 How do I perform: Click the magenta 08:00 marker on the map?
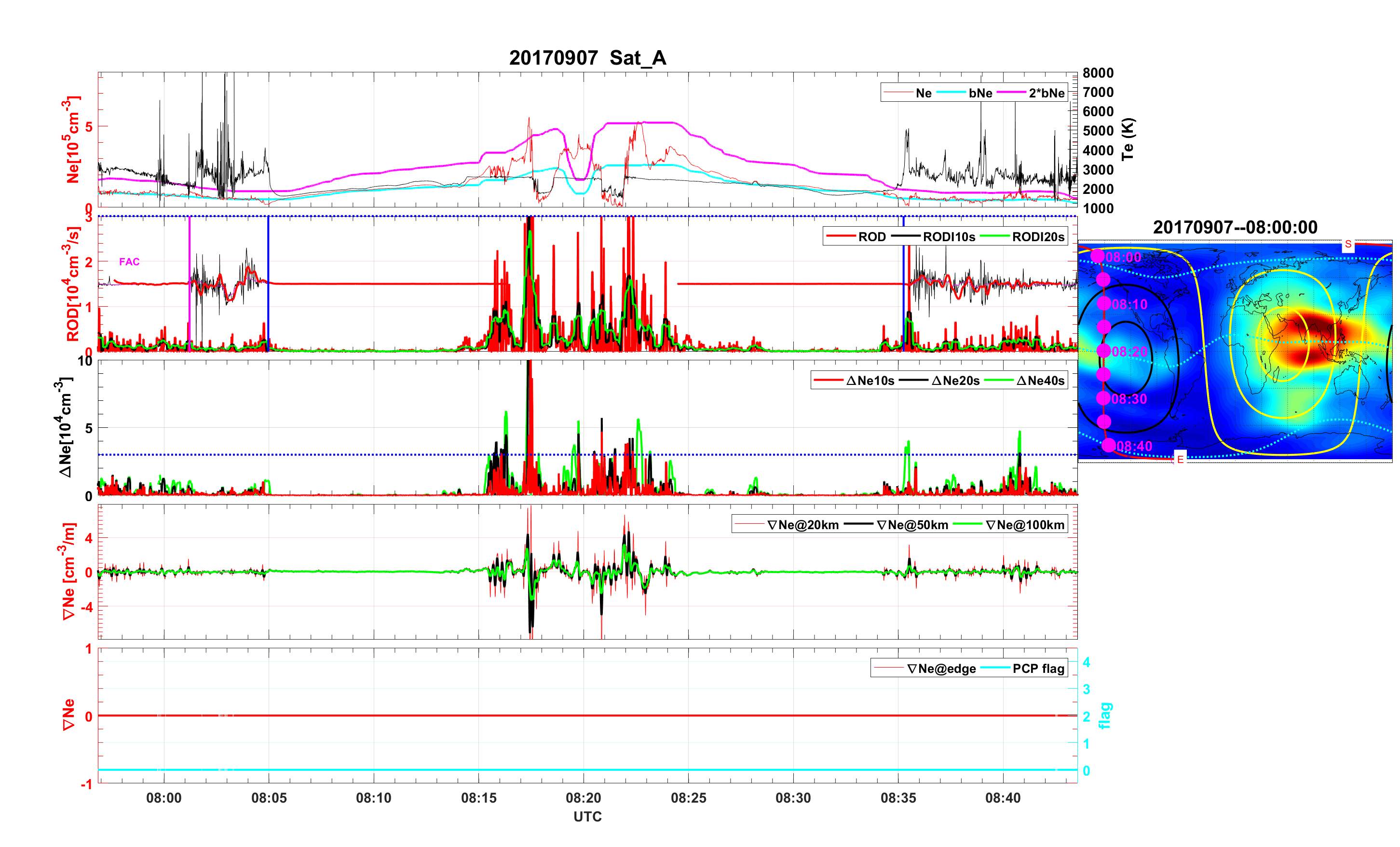pos(1097,257)
